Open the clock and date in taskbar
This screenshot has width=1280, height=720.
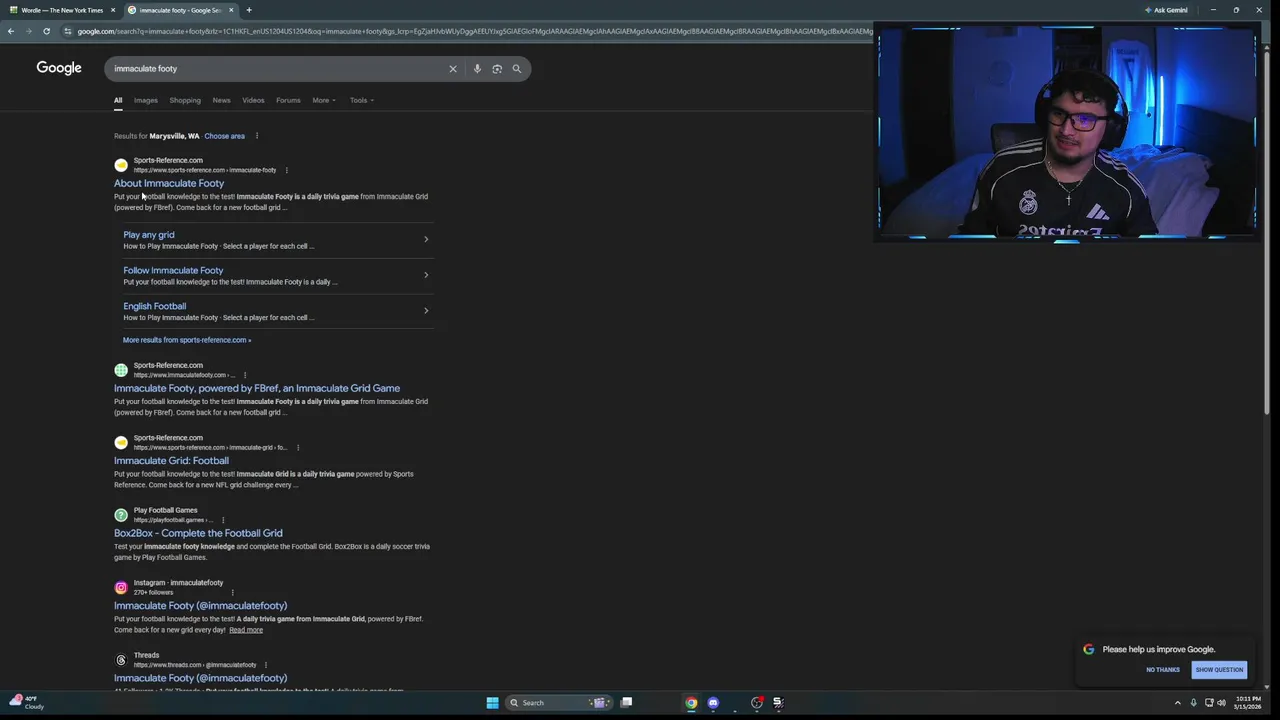[1248, 702]
